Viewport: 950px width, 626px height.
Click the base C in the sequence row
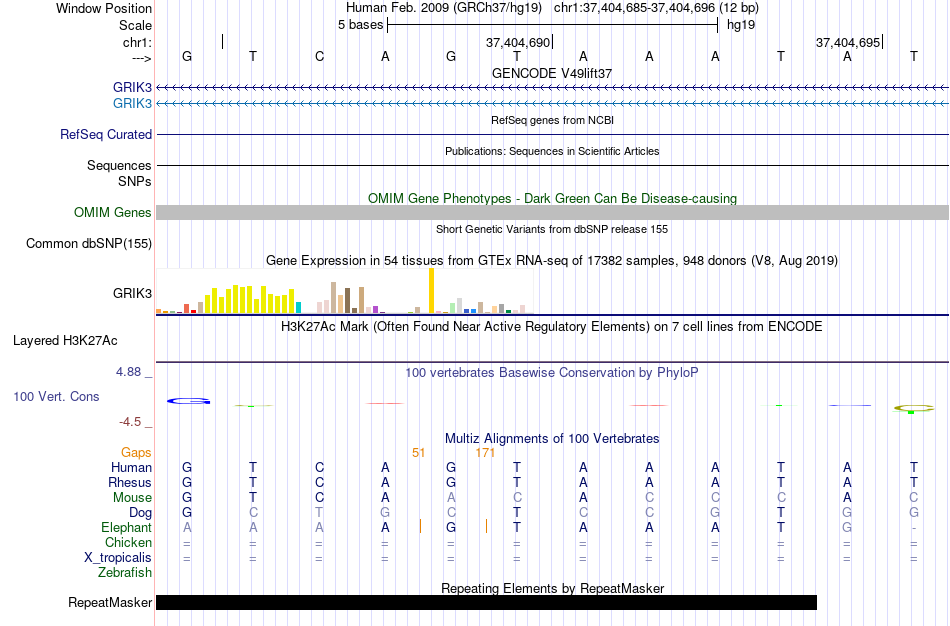tap(319, 56)
